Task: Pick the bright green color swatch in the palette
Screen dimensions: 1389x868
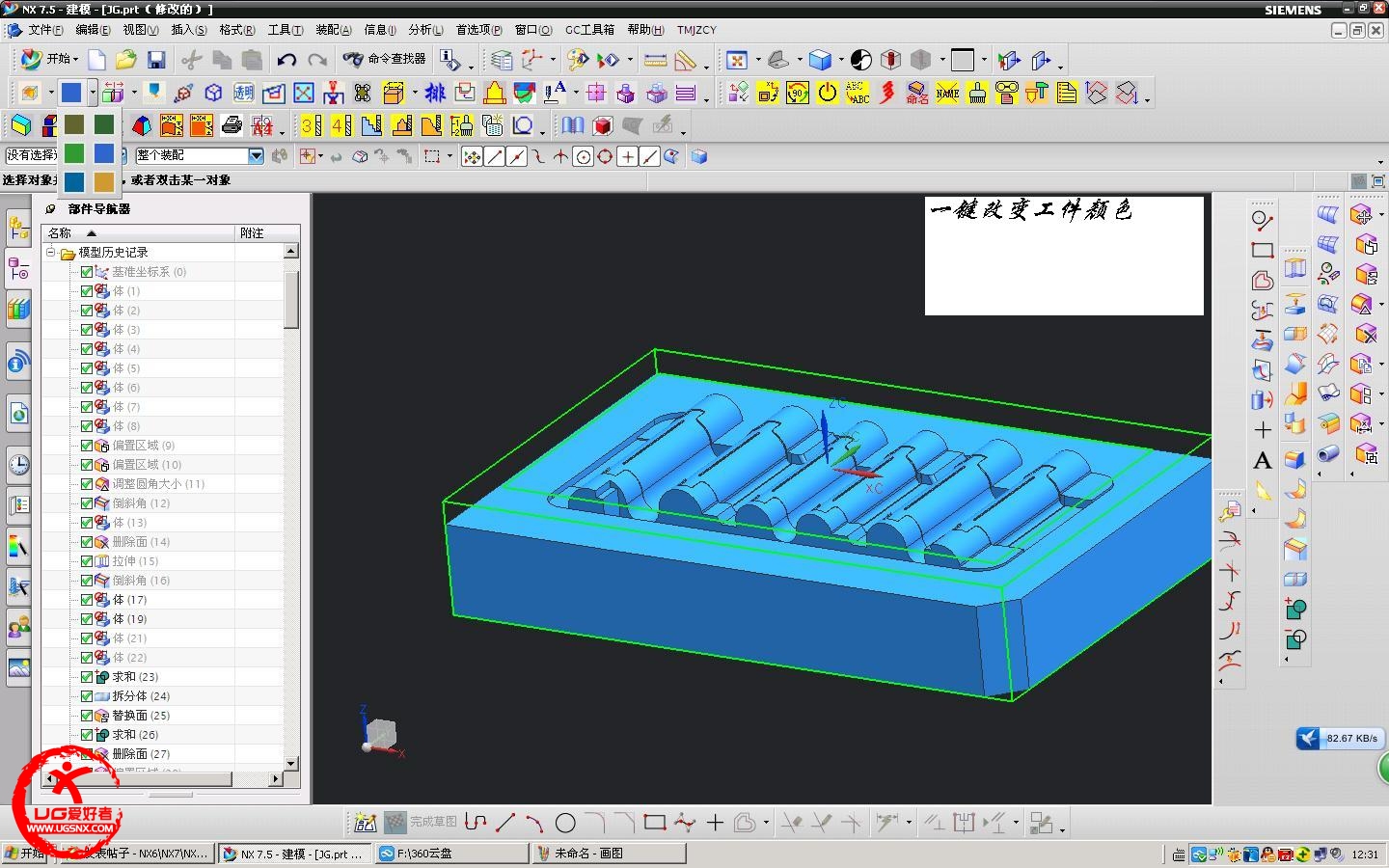Action: tap(74, 153)
